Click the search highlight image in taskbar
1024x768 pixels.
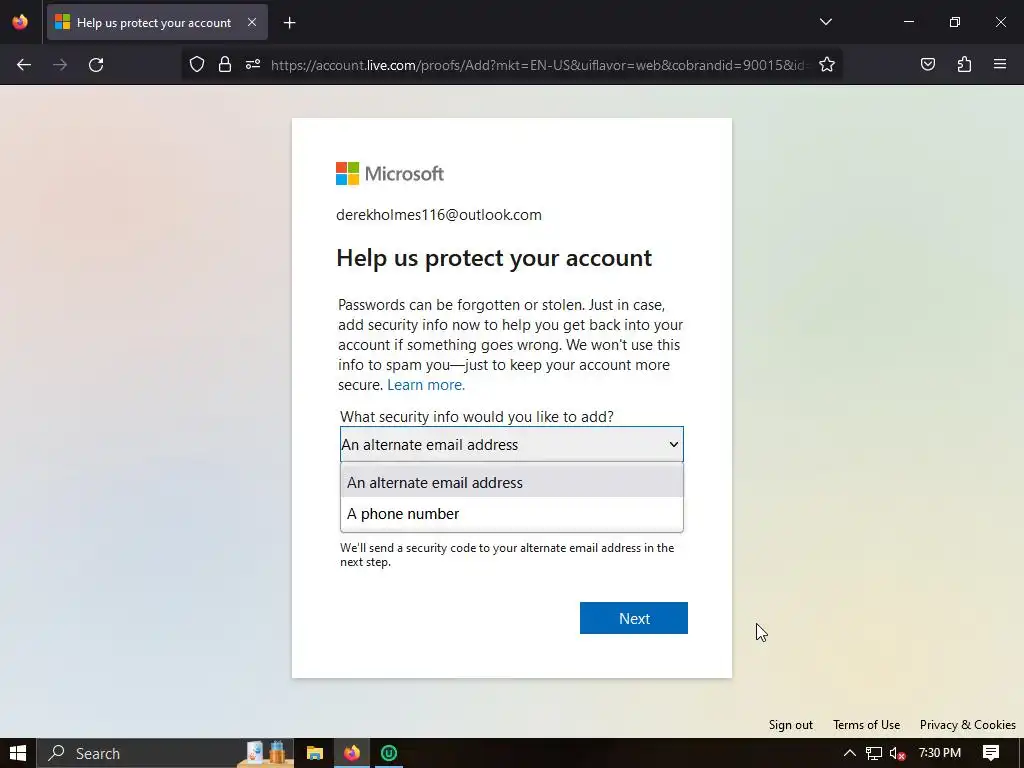point(265,752)
